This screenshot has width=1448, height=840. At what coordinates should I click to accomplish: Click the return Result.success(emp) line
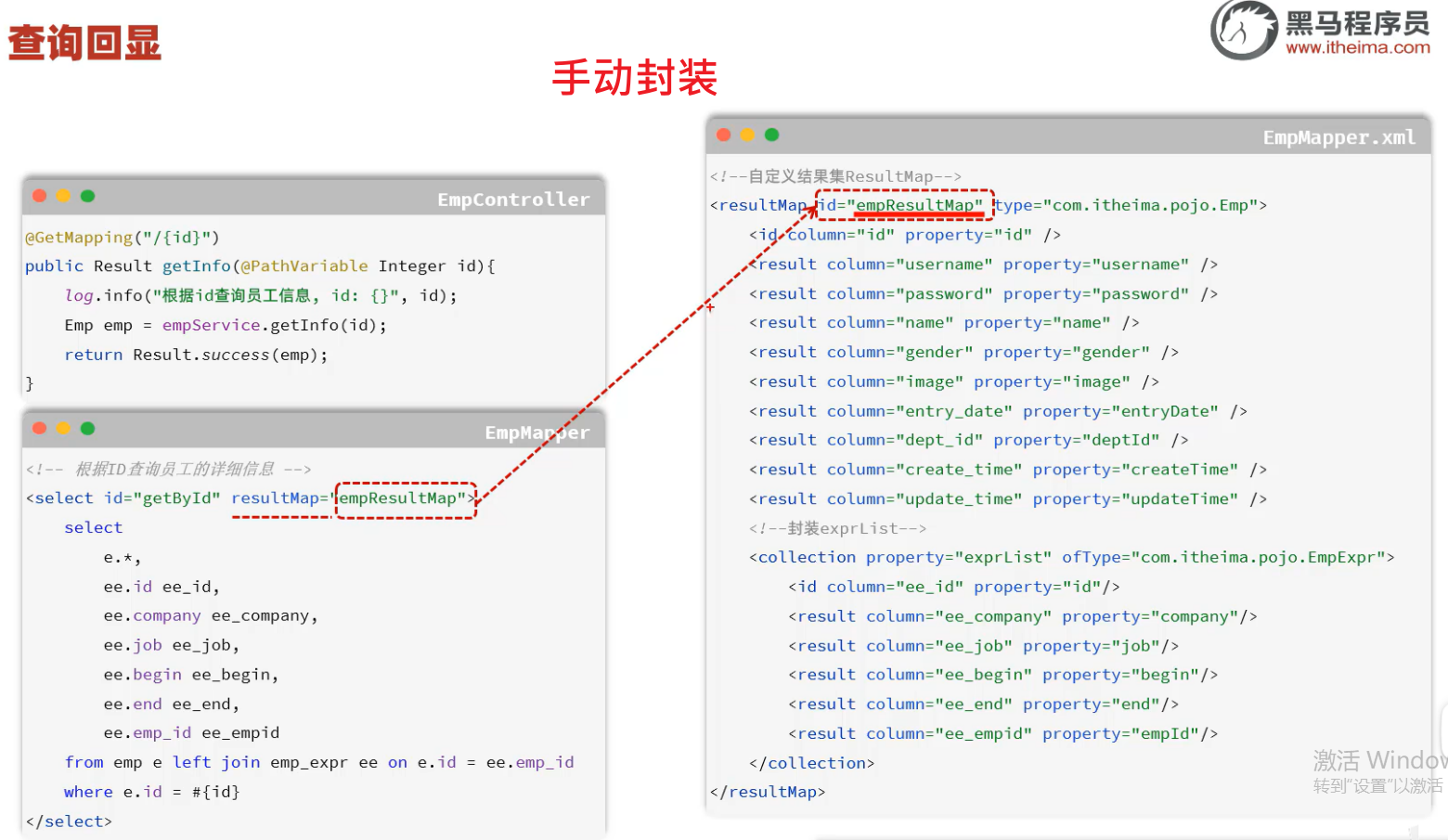point(196,355)
